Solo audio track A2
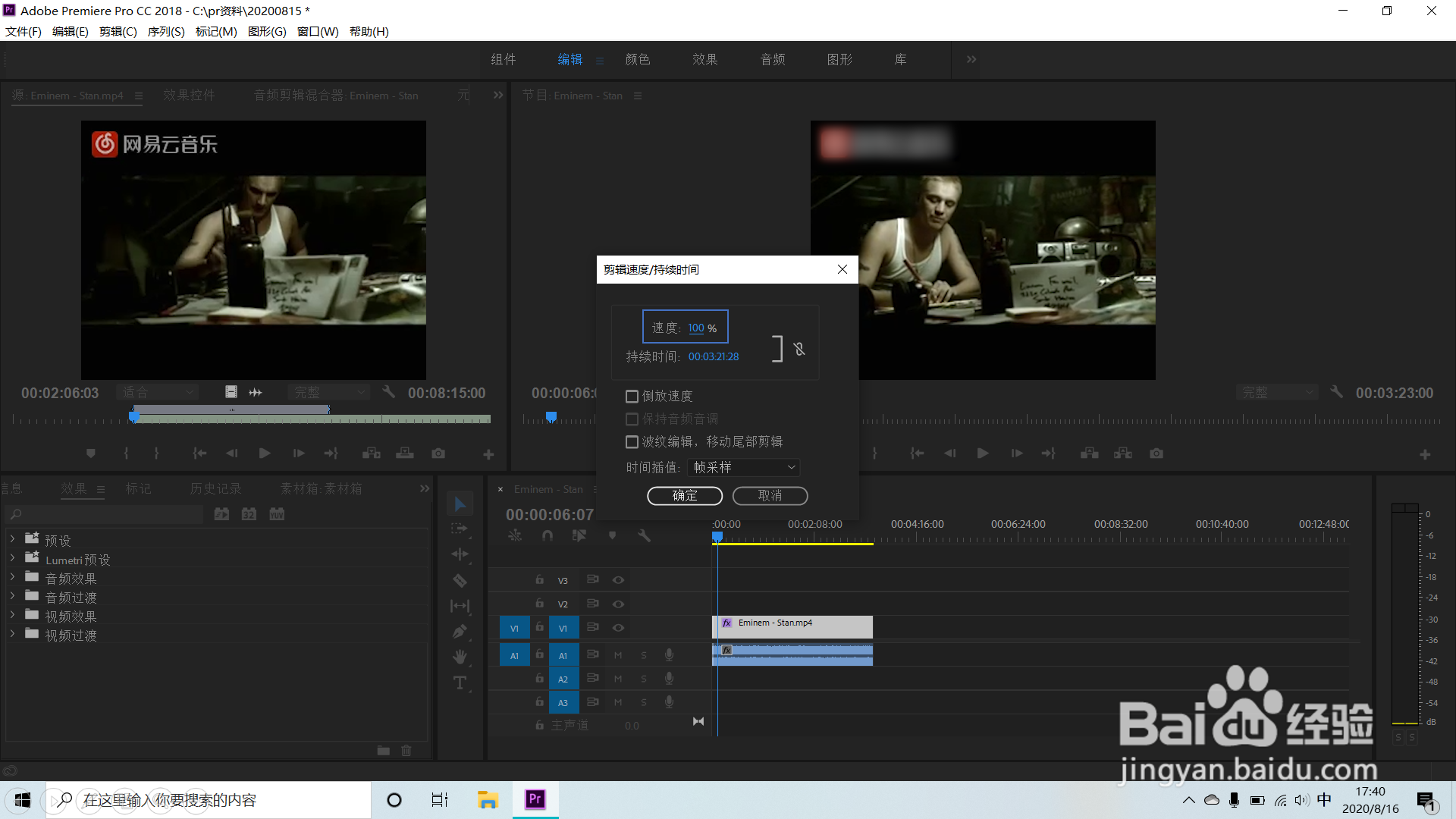Image resolution: width=1456 pixels, height=819 pixels. (644, 679)
